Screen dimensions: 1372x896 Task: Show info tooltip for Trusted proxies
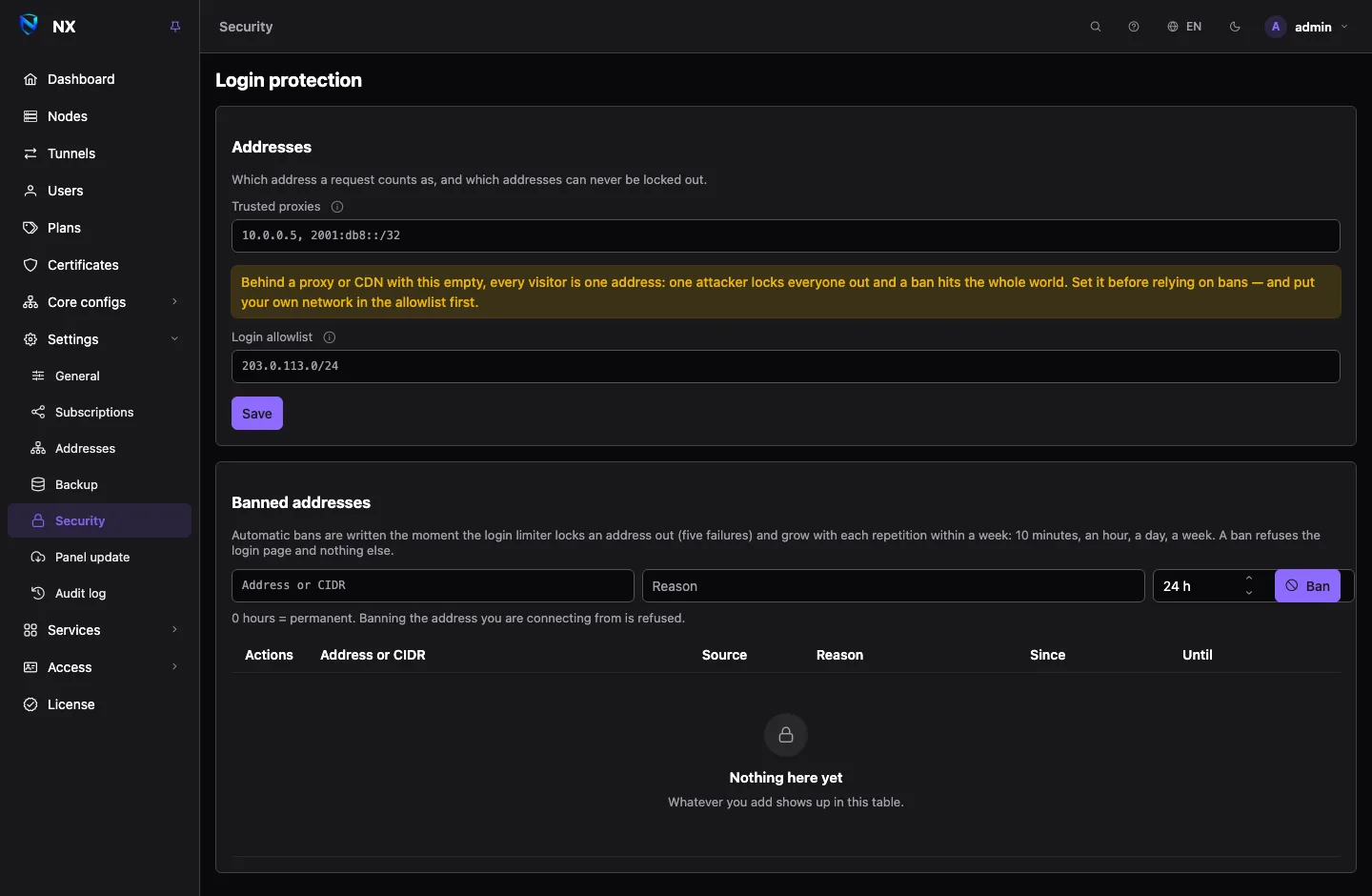tap(337, 207)
